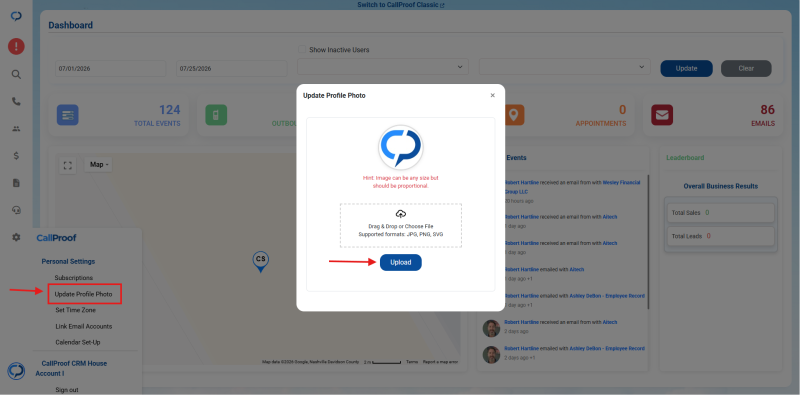Open the contacts people sidebar icon
The image size is (800, 395).
tap(16, 129)
